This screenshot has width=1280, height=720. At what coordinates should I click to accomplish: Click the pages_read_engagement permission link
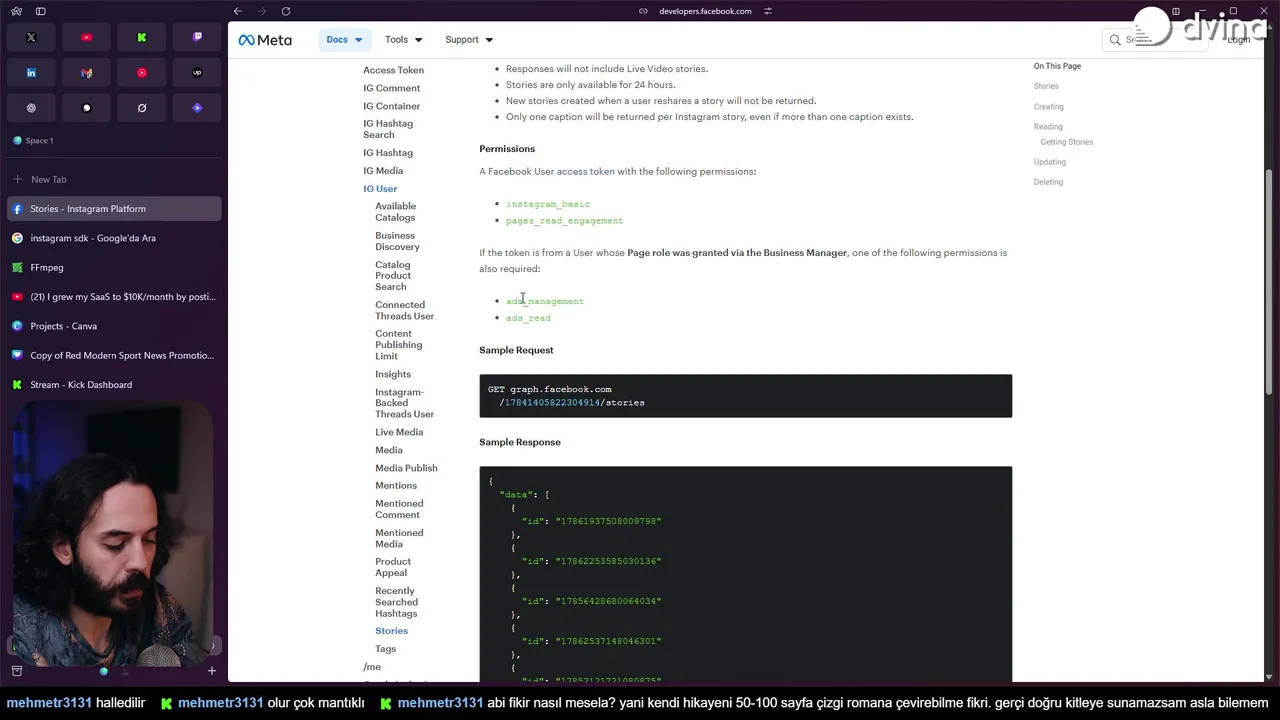pyautogui.click(x=564, y=221)
